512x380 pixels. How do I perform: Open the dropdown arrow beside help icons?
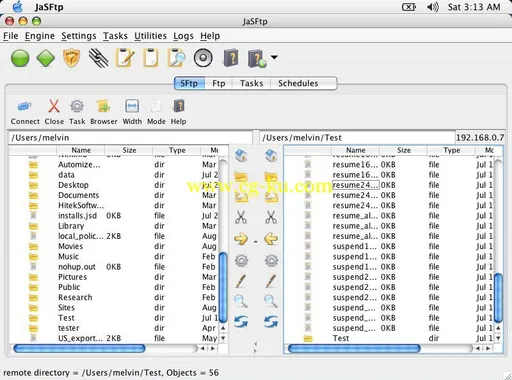pyautogui.click(x=274, y=57)
